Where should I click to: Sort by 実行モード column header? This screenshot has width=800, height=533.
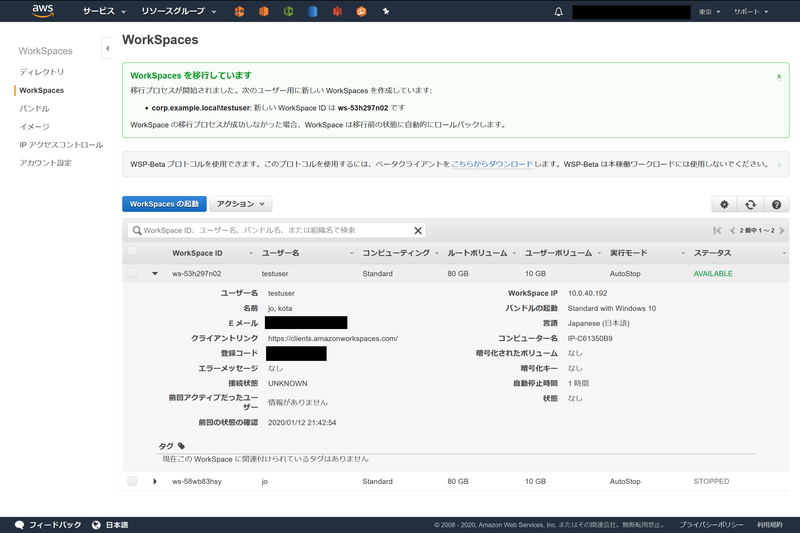pyautogui.click(x=629, y=253)
